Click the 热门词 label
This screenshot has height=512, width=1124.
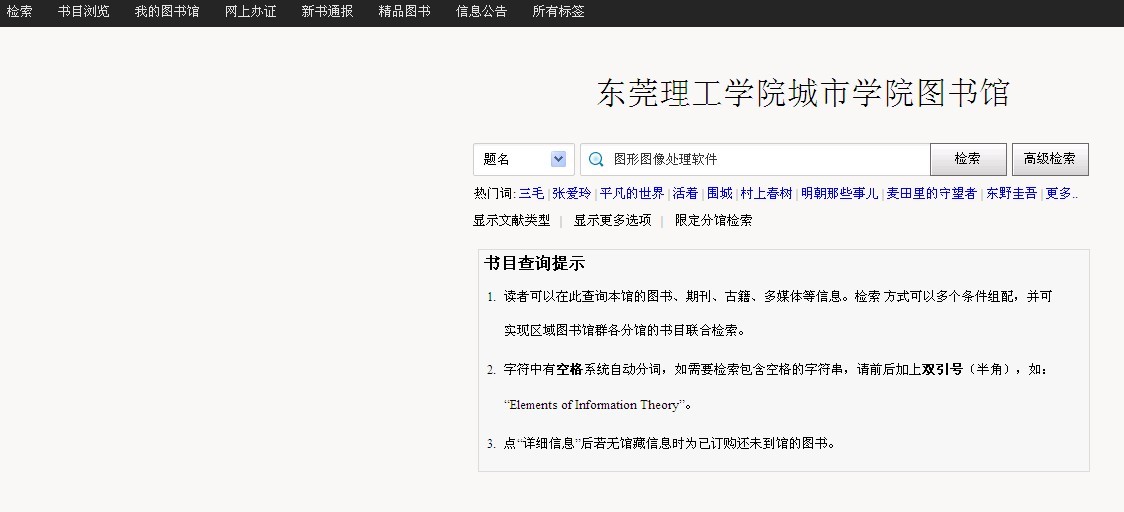pyautogui.click(x=493, y=194)
